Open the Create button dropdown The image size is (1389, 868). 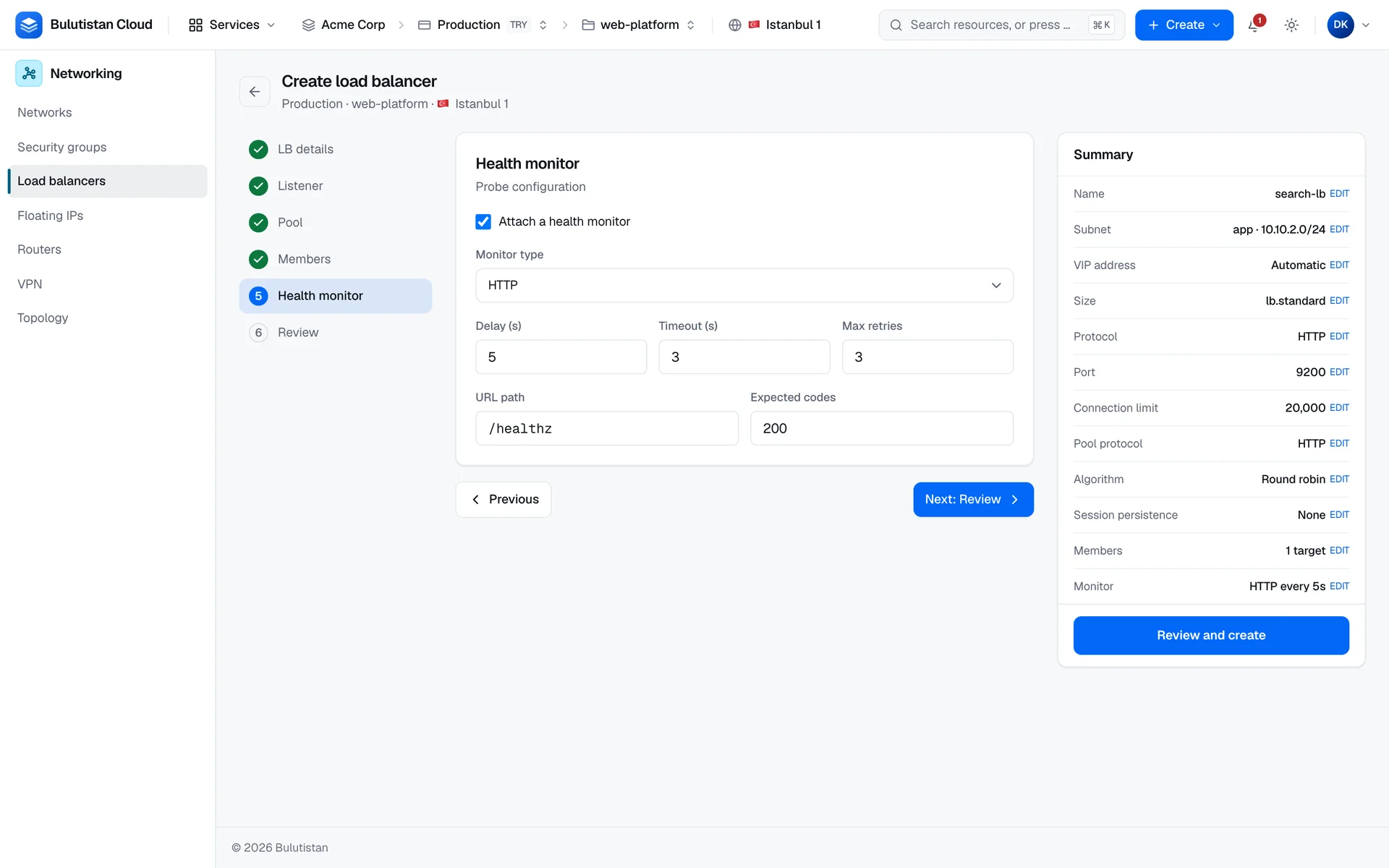point(1184,25)
